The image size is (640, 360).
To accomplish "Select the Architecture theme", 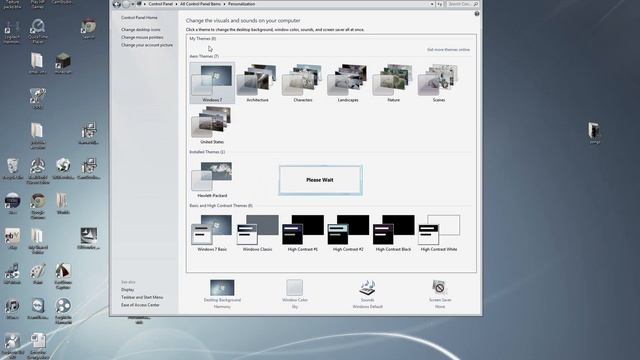I will point(258,82).
